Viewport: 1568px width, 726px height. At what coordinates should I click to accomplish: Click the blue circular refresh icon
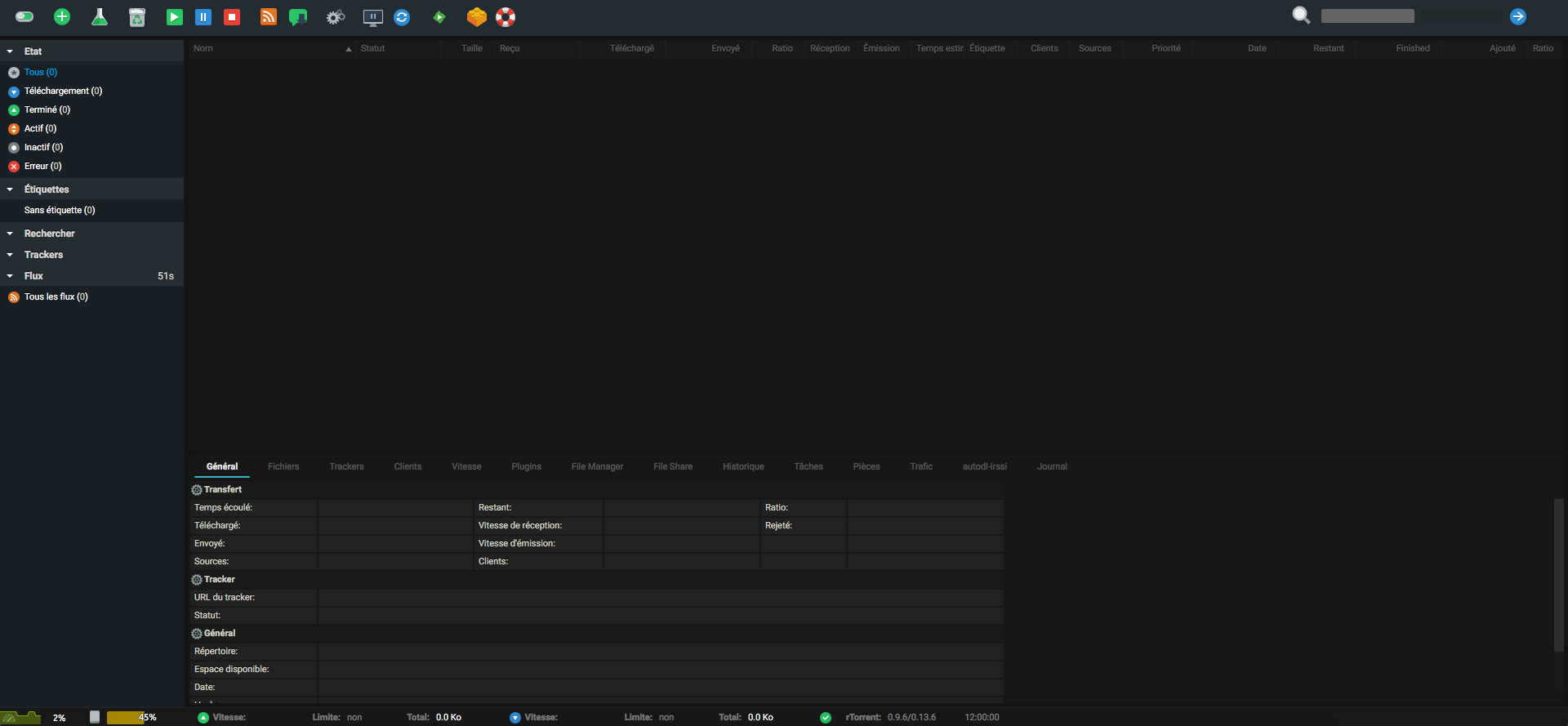click(402, 17)
